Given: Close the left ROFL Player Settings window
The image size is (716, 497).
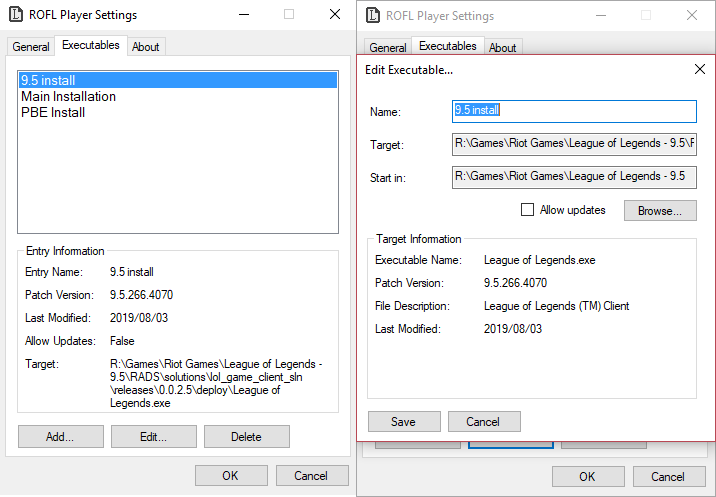Looking at the screenshot, I should tap(335, 15).
